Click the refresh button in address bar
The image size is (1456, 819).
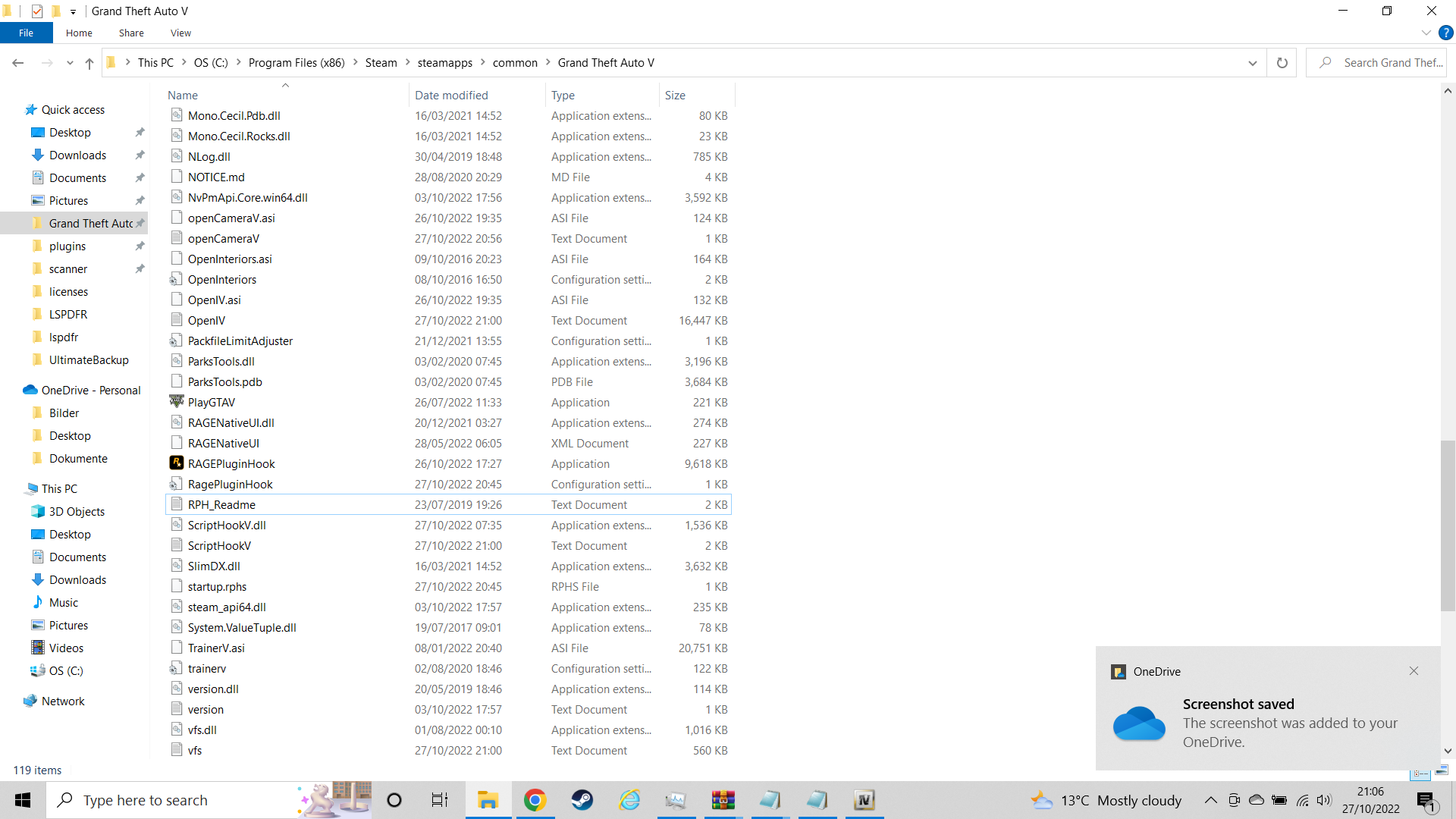[x=1282, y=63]
